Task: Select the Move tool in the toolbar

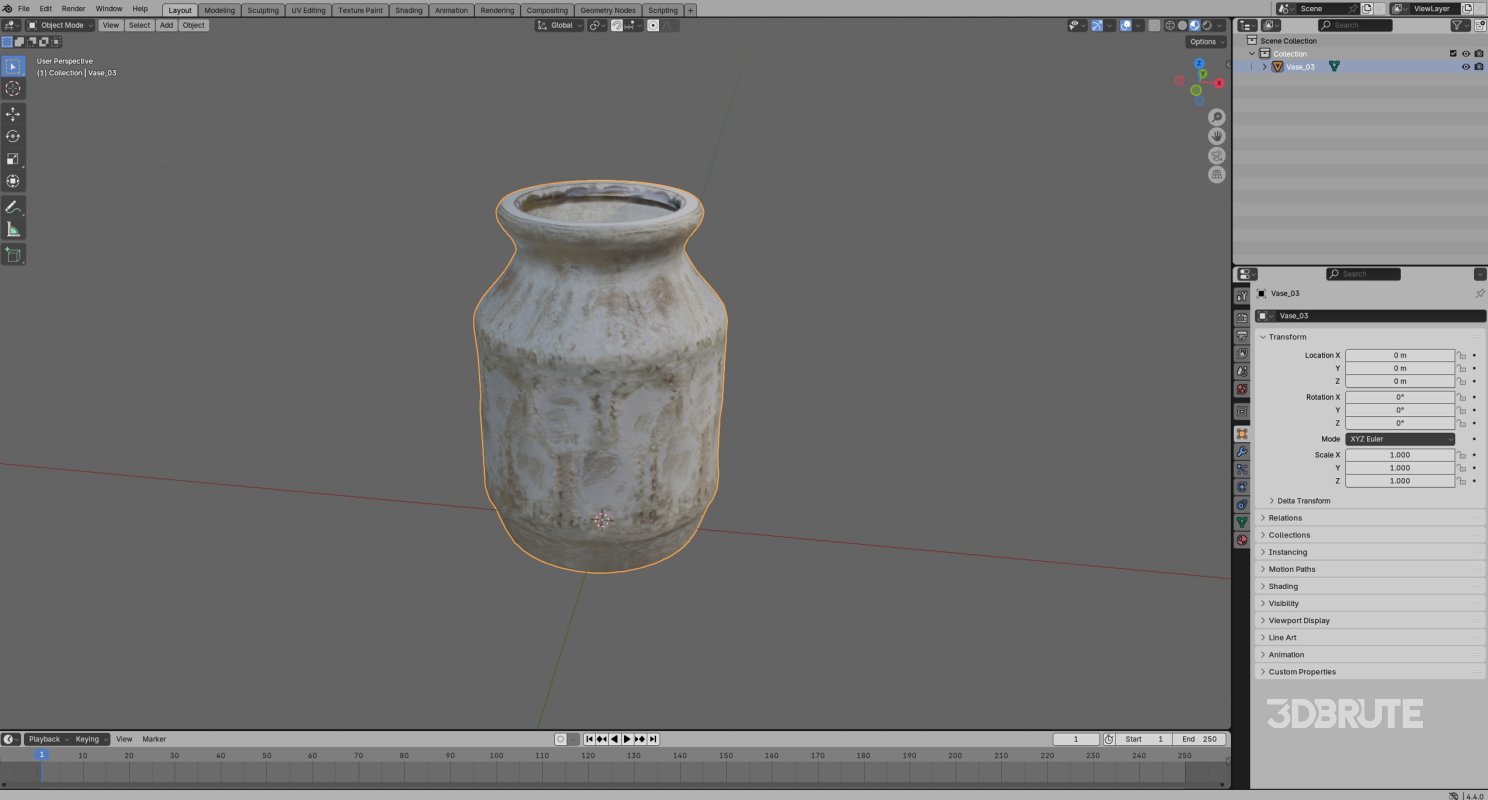Action: pos(13,113)
